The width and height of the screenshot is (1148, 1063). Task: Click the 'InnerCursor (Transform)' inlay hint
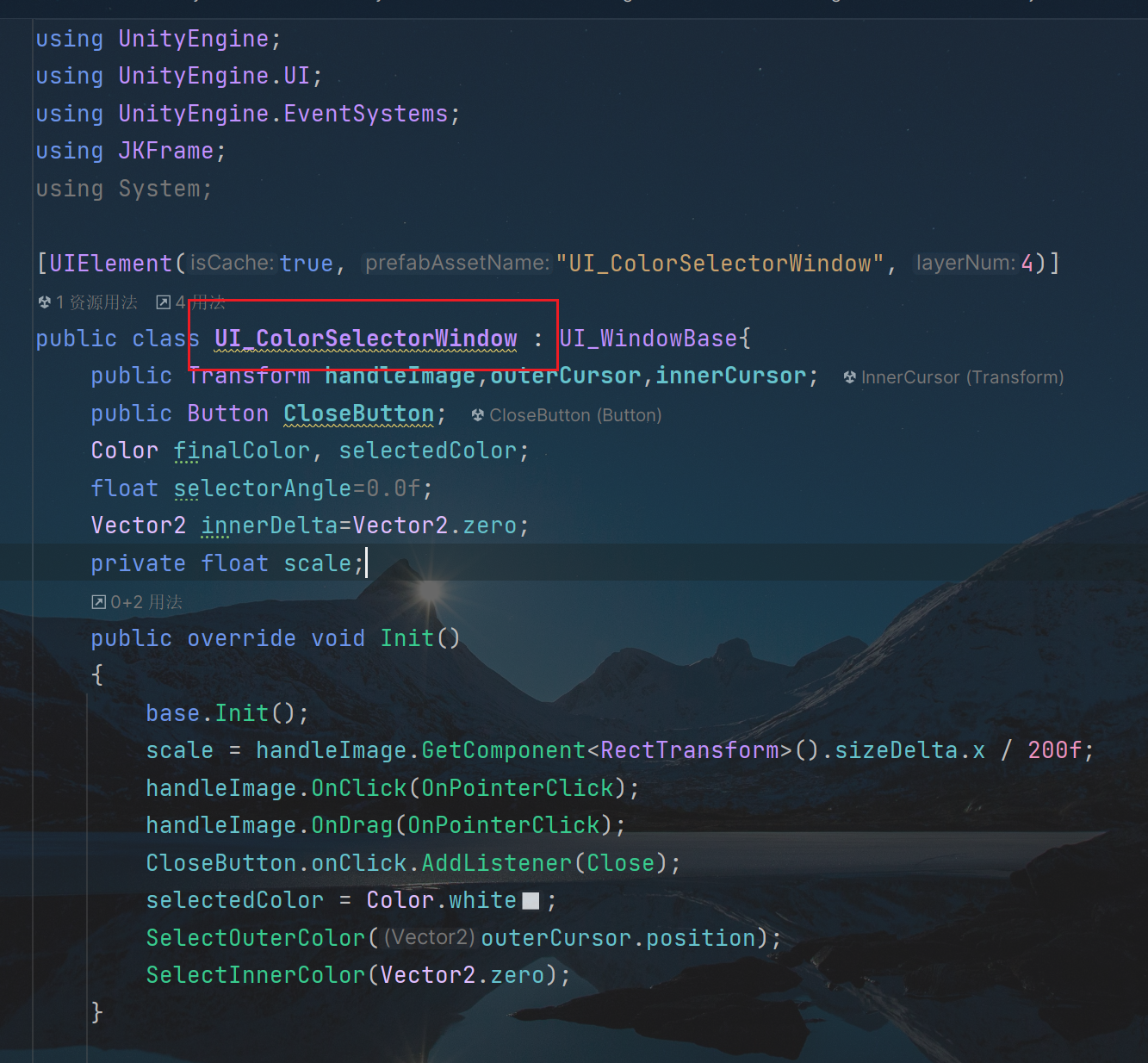point(962,377)
